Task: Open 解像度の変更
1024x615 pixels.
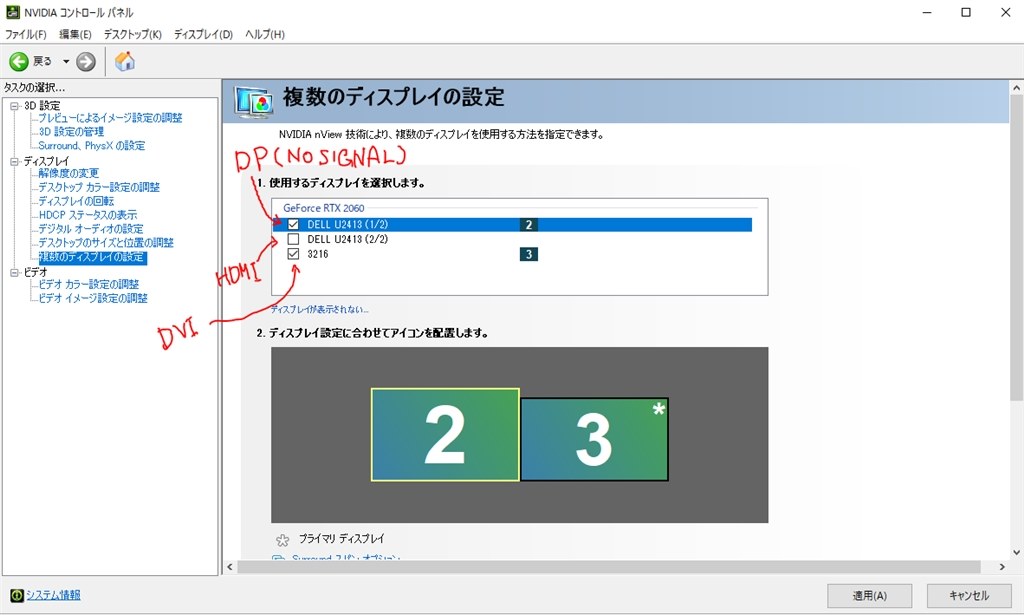Action: (x=68, y=173)
